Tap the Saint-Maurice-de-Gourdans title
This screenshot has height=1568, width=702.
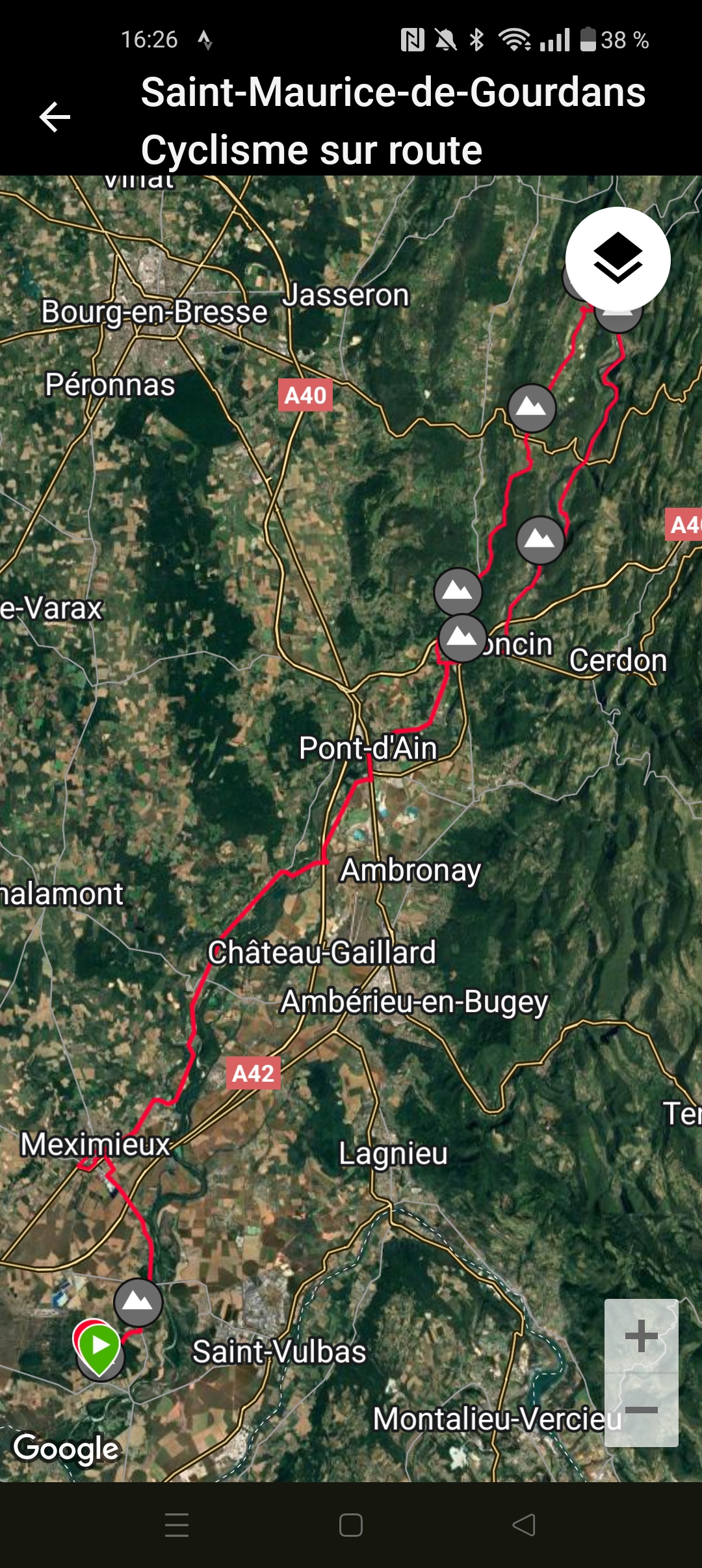coord(393,92)
